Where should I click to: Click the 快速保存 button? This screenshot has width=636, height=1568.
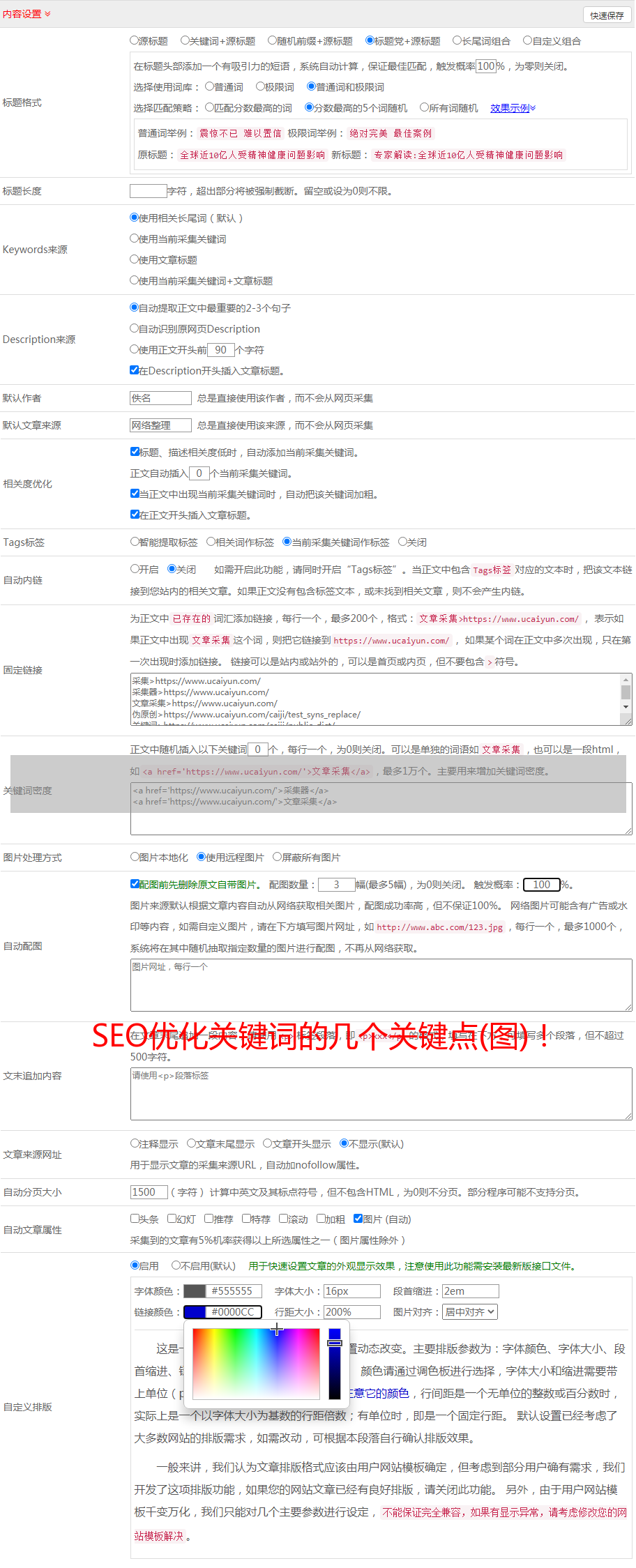tap(607, 15)
